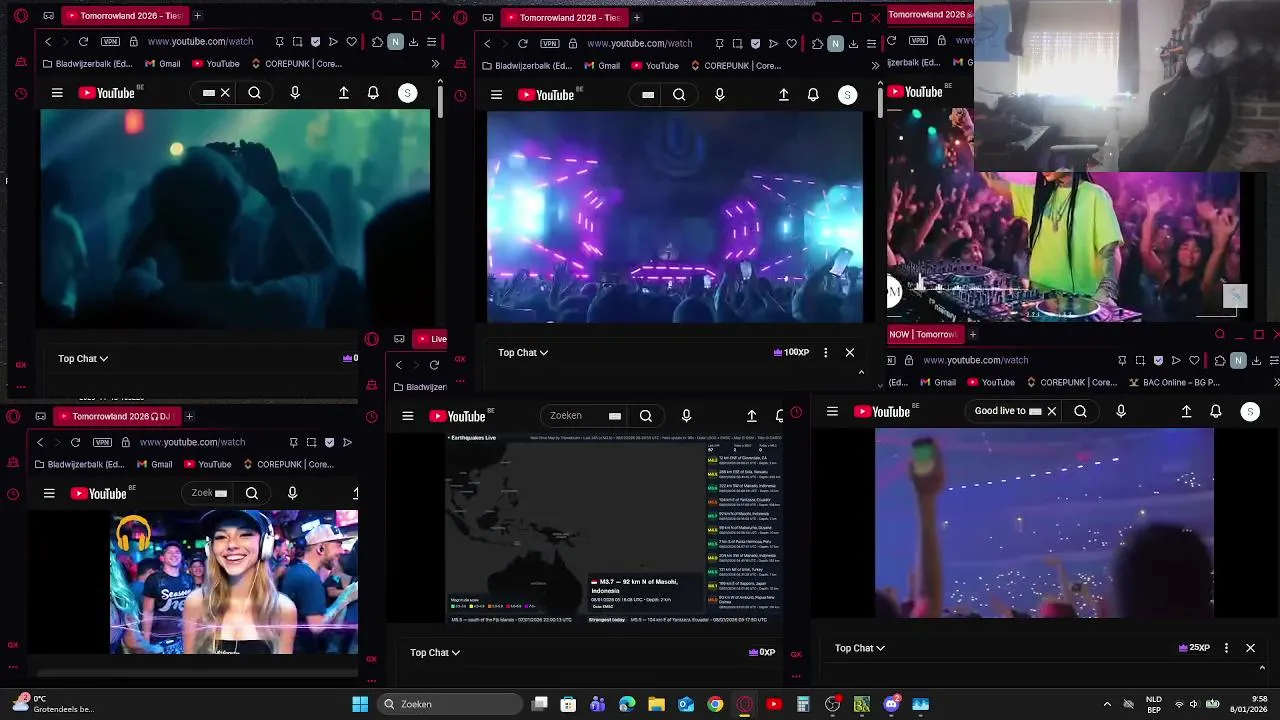The image size is (1280, 720).
Task: Open YouTube guide menu in top-left window
Action: click(x=57, y=93)
